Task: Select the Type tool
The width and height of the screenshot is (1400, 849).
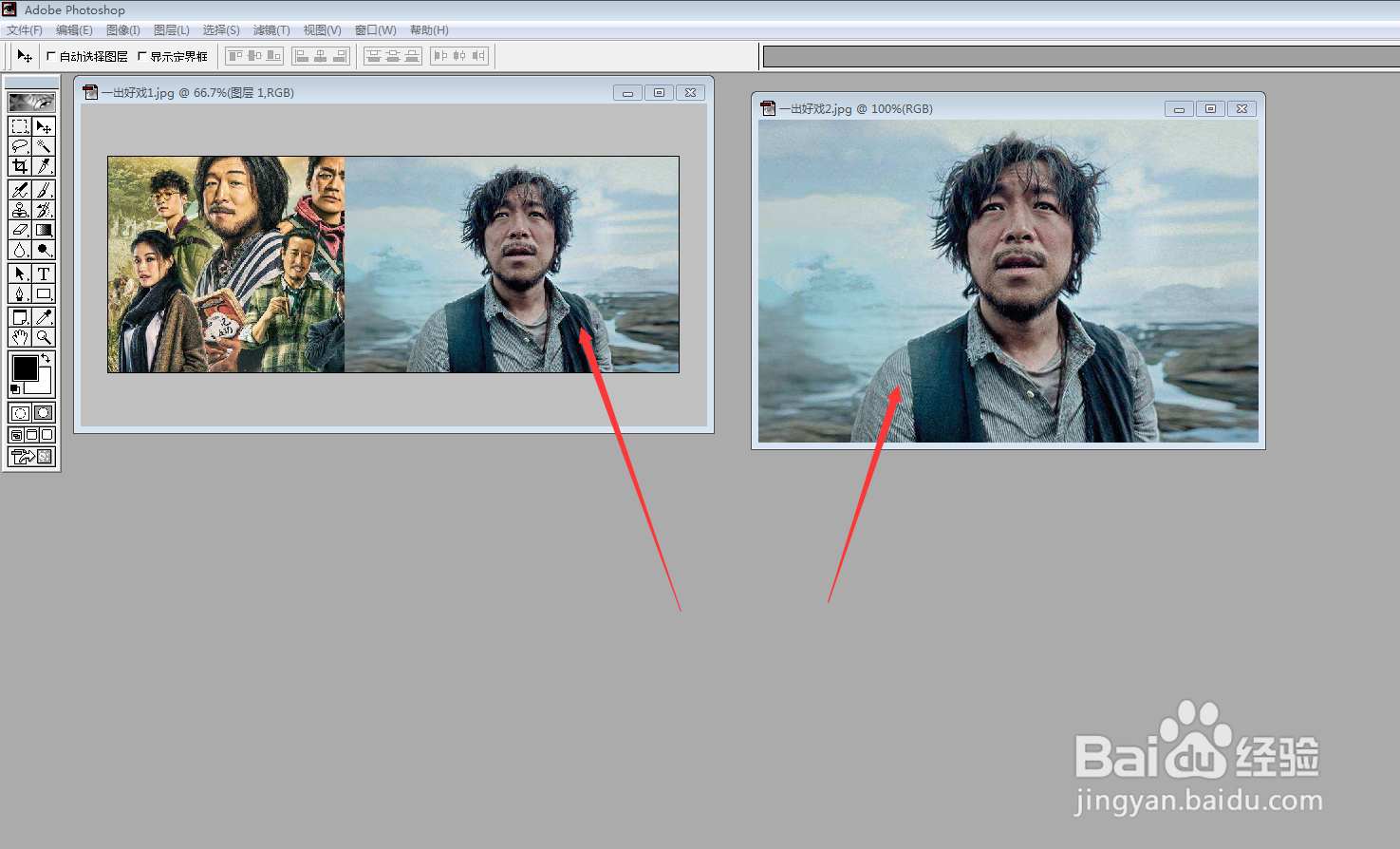Action: click(x=44, y=274)
